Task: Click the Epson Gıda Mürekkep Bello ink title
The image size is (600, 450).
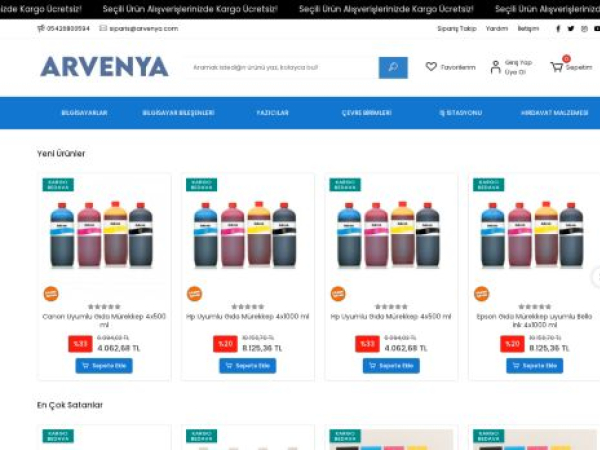Action: tap(535, 320)
